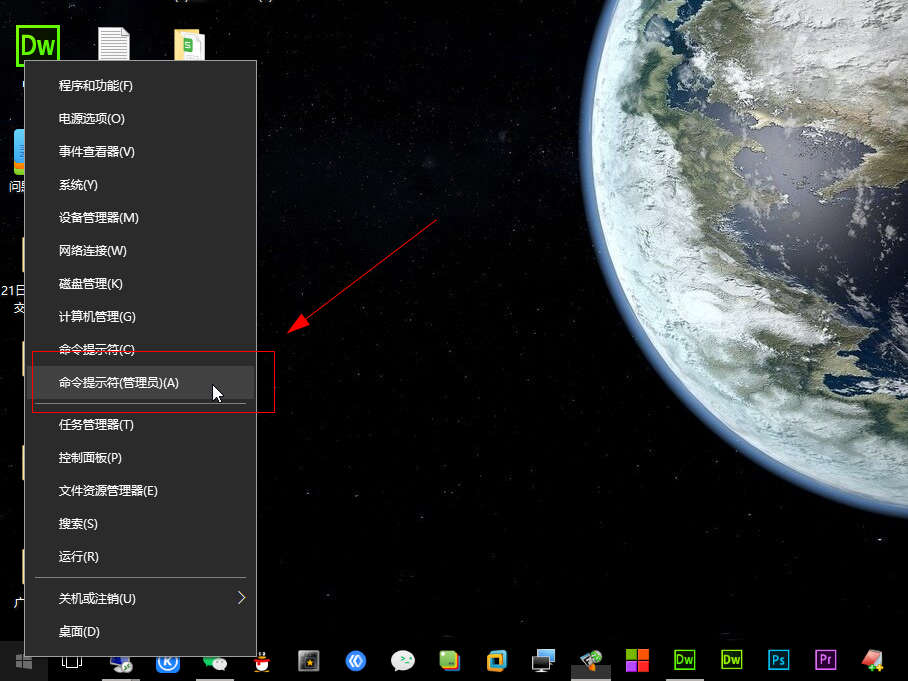Image resolution: width=908 pixels, height=681 pixels.
Task: Open VMware taskbar icon
Action: [496, 661]
